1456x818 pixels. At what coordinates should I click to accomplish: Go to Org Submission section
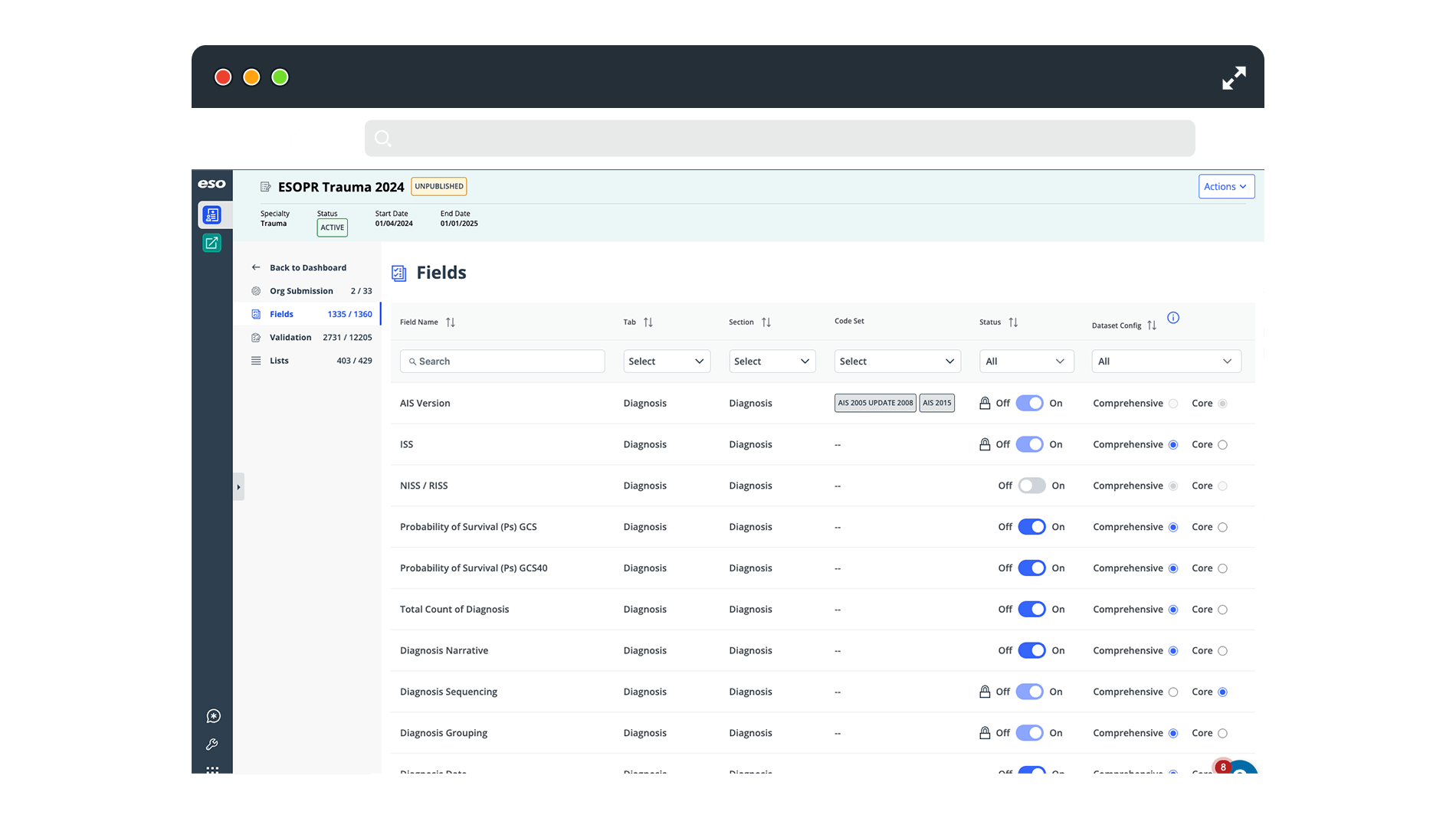click(307, 291)
